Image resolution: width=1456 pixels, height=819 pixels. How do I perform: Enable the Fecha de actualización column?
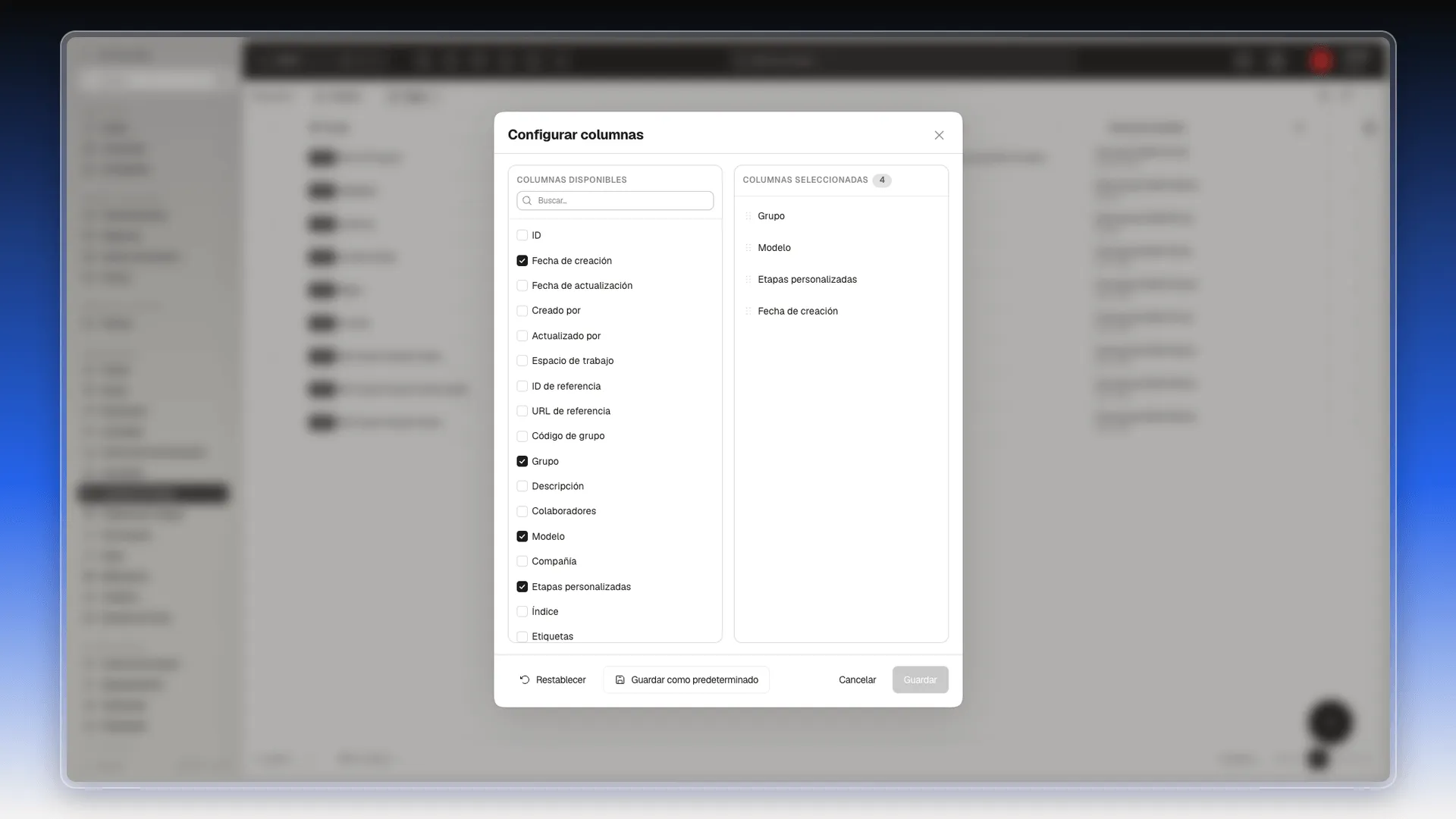tap(522, 286)
